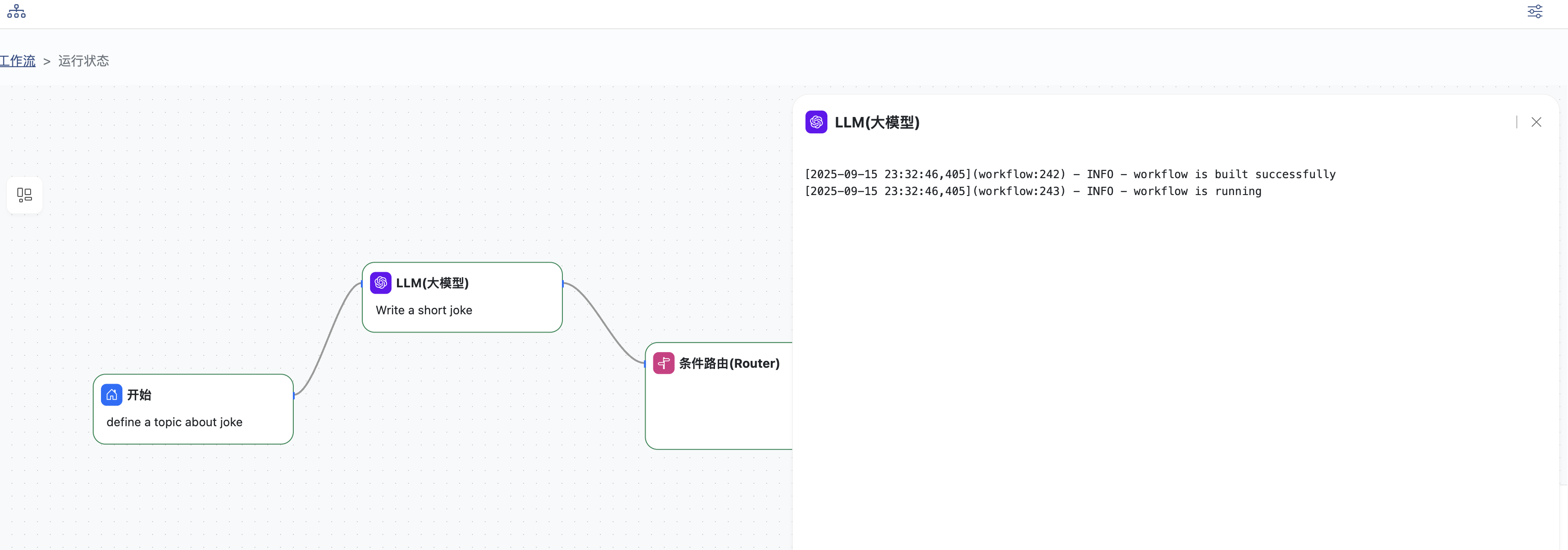The height and width of the screenshot is (550, 1568).
Task: Click the workflow hierarchy icon in top bar
Action: tap(16, 11)
